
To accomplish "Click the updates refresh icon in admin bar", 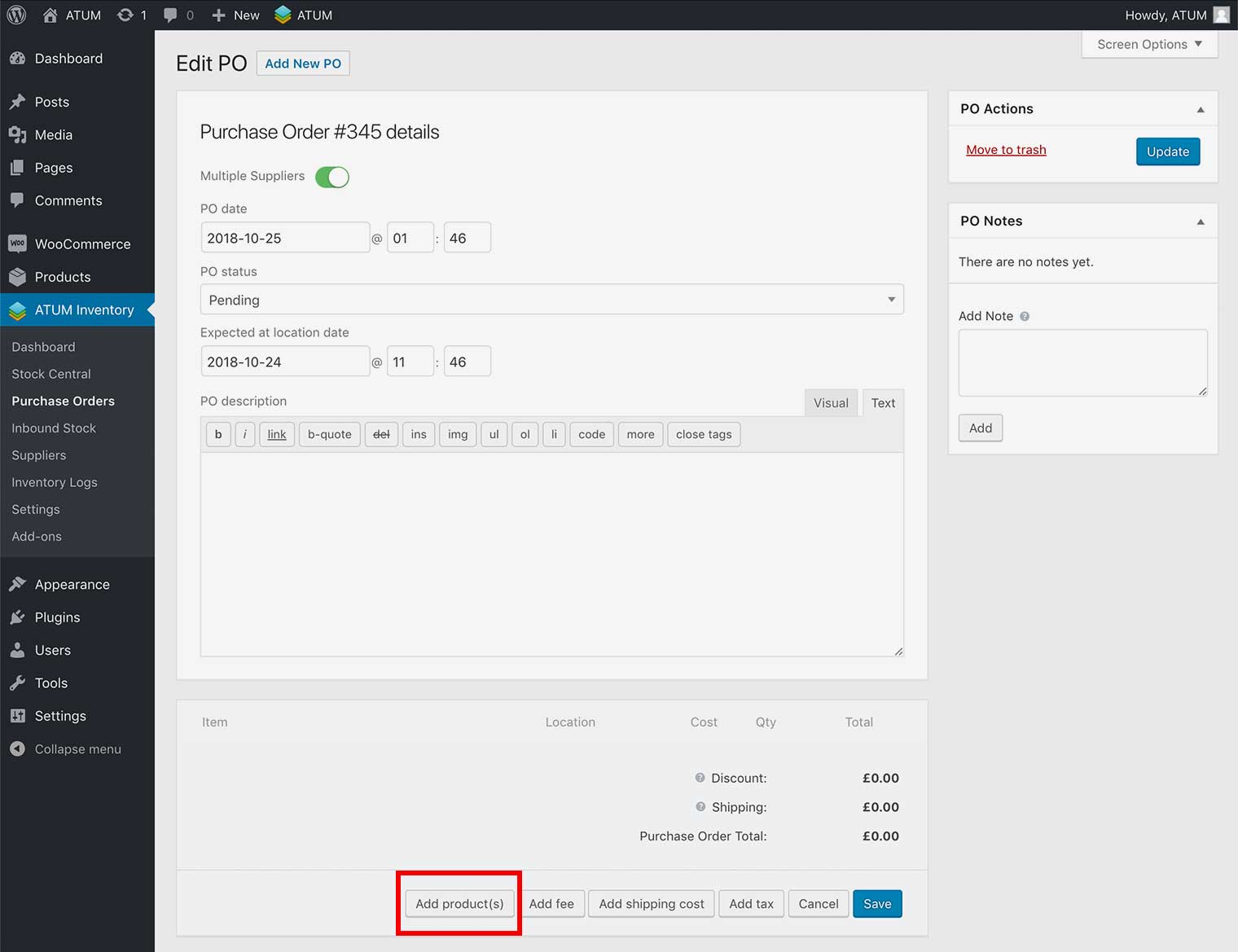I will click(125, 15).
